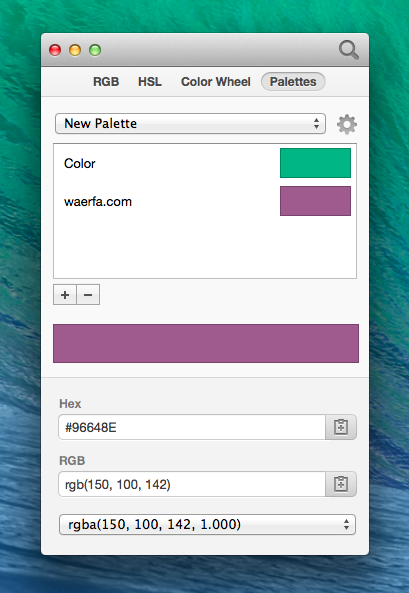Select the green Color swatch
The image size is (409, 593).
(315, 163)
